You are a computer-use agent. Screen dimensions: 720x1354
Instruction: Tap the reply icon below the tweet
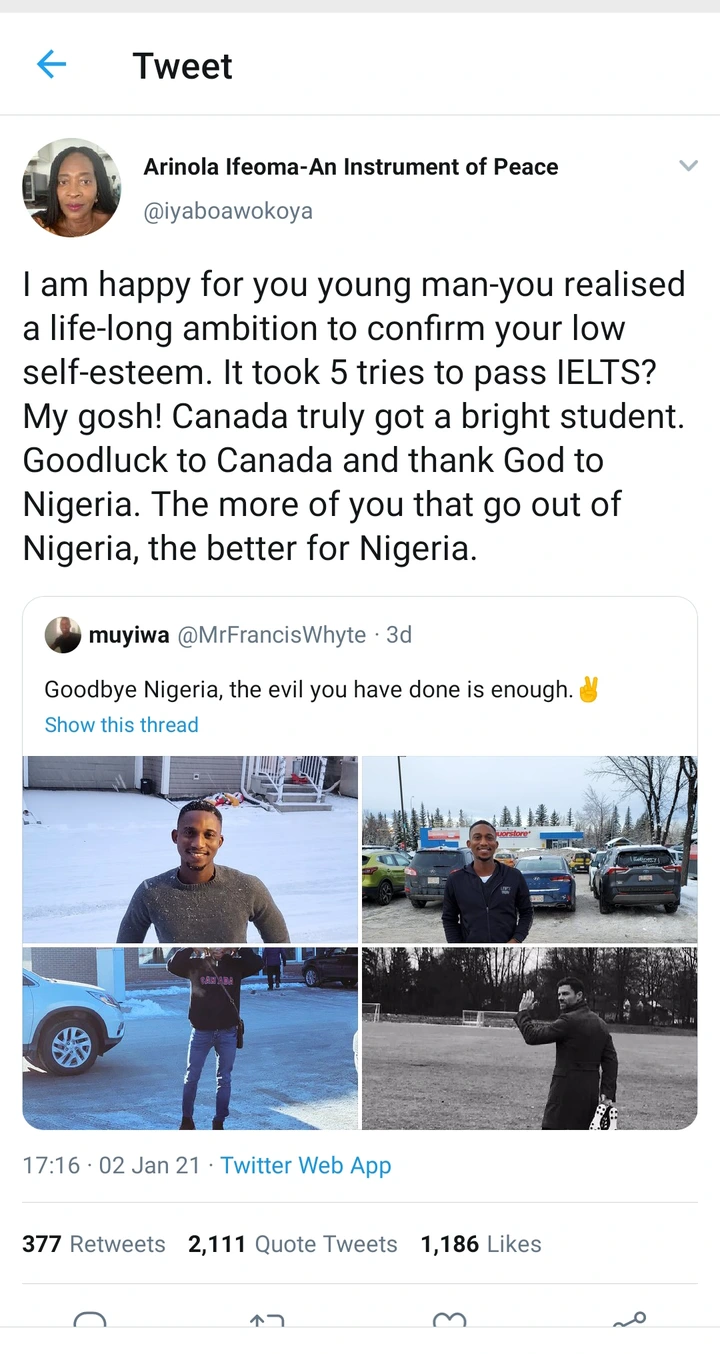(90, 1320)
